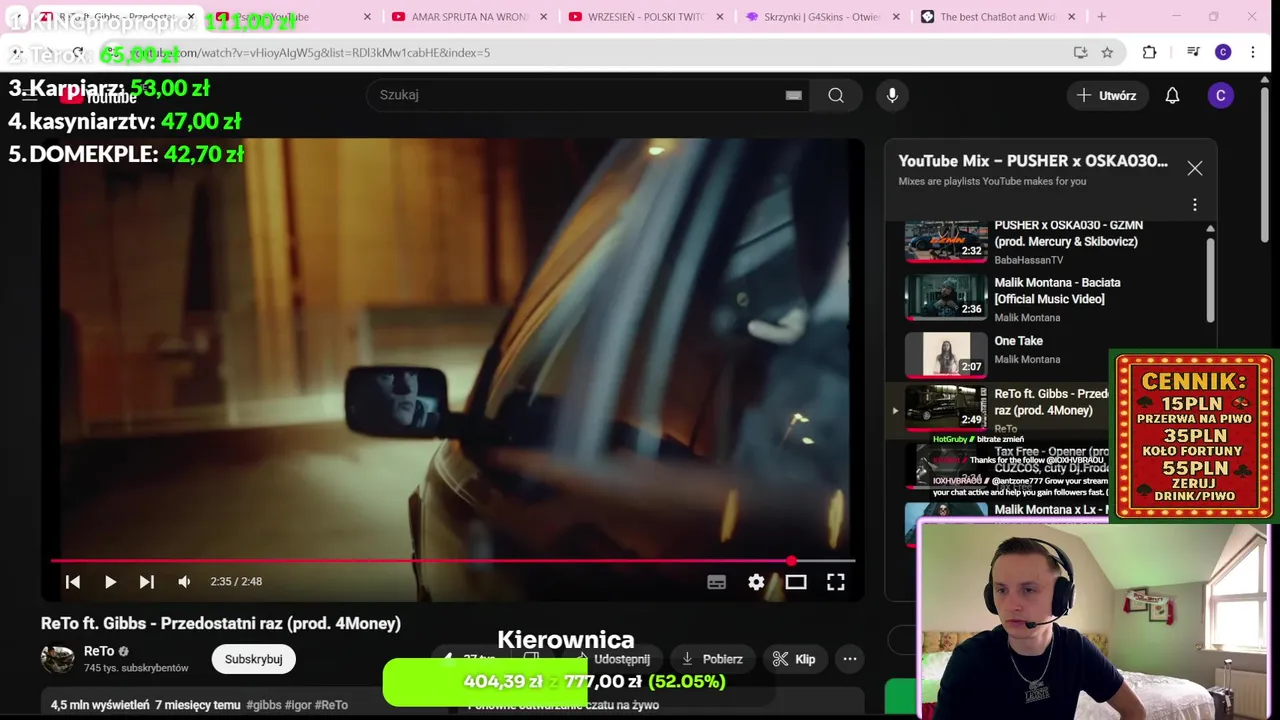The height and width of the screenshot is (720, 1280).
Task: Share the video via Udostępnij
Action: coord(612,659)
